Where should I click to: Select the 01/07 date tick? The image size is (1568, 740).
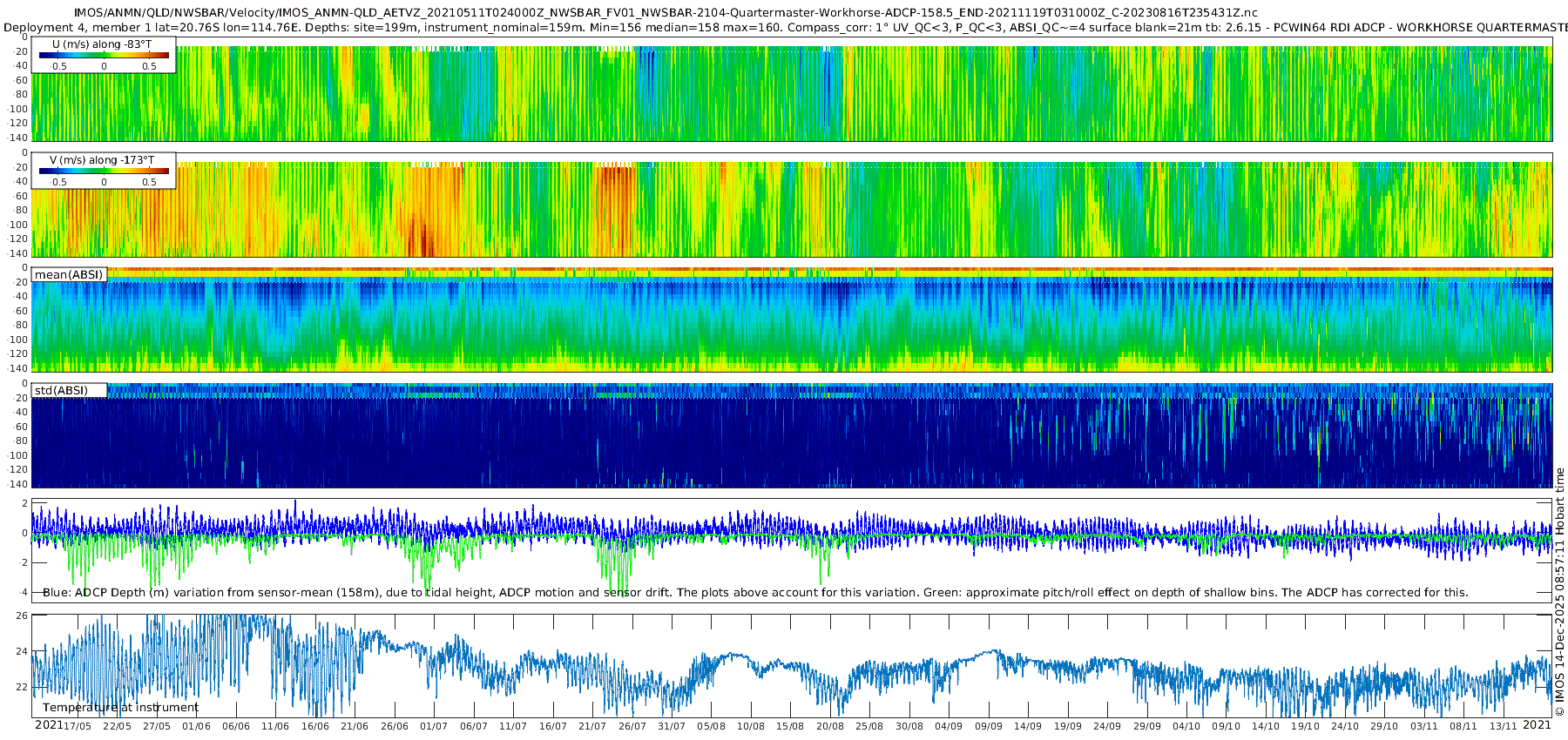(434, 726)
